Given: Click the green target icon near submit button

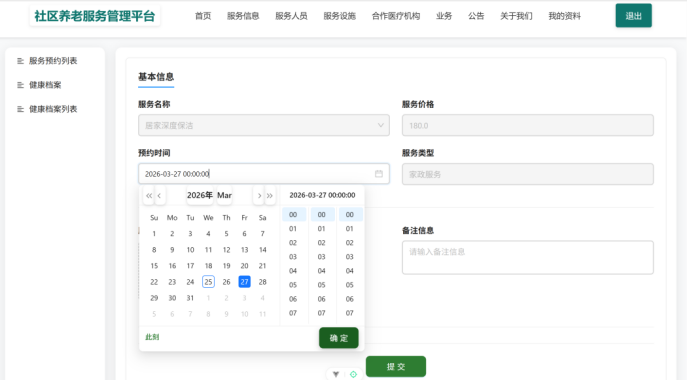Looking at the screenshot, I should [x=353, y=374].
